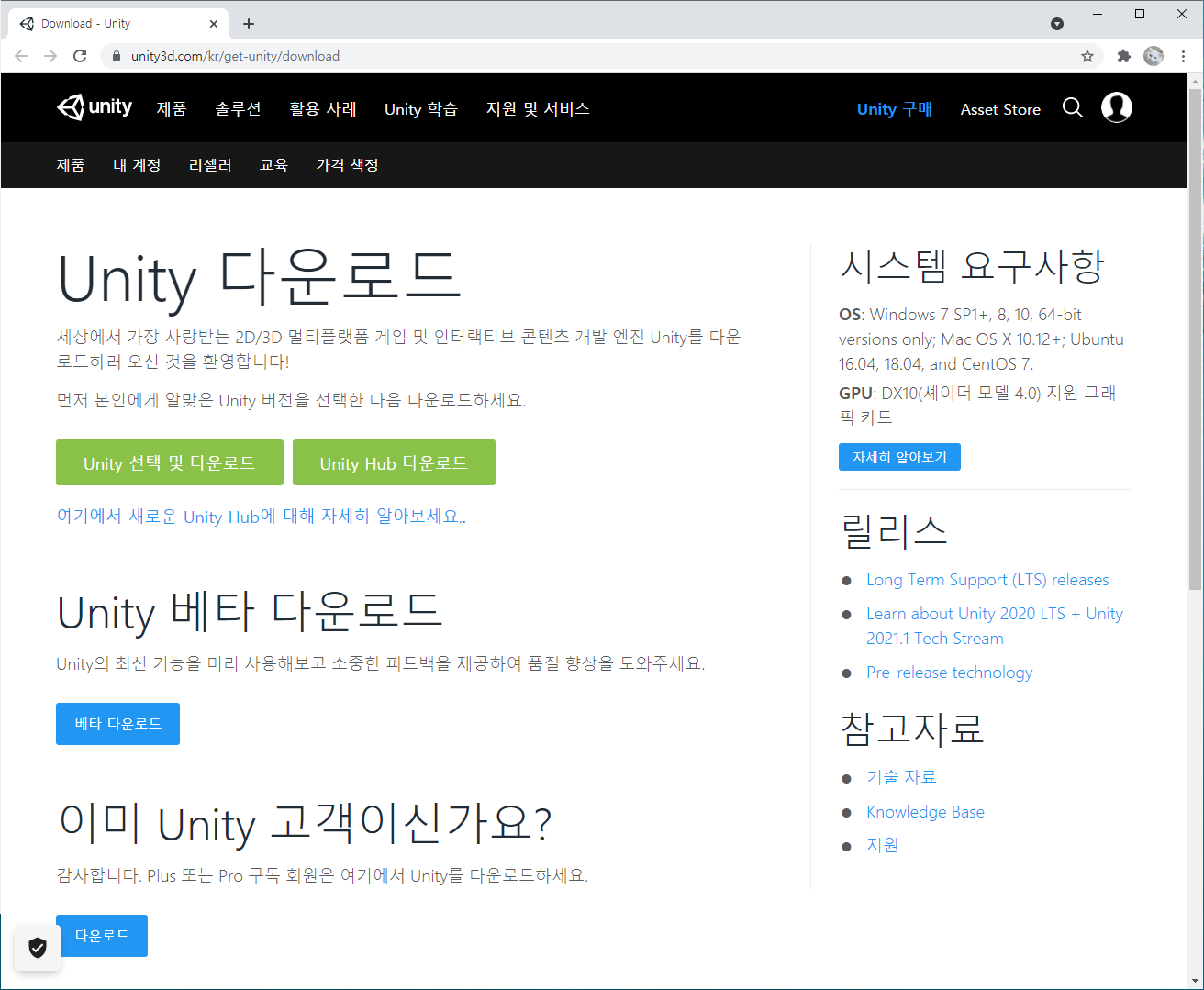Viewport: 1204px width, 990px height.
Task: Click the Unity logo in header
Action: (x=95, y=107)
